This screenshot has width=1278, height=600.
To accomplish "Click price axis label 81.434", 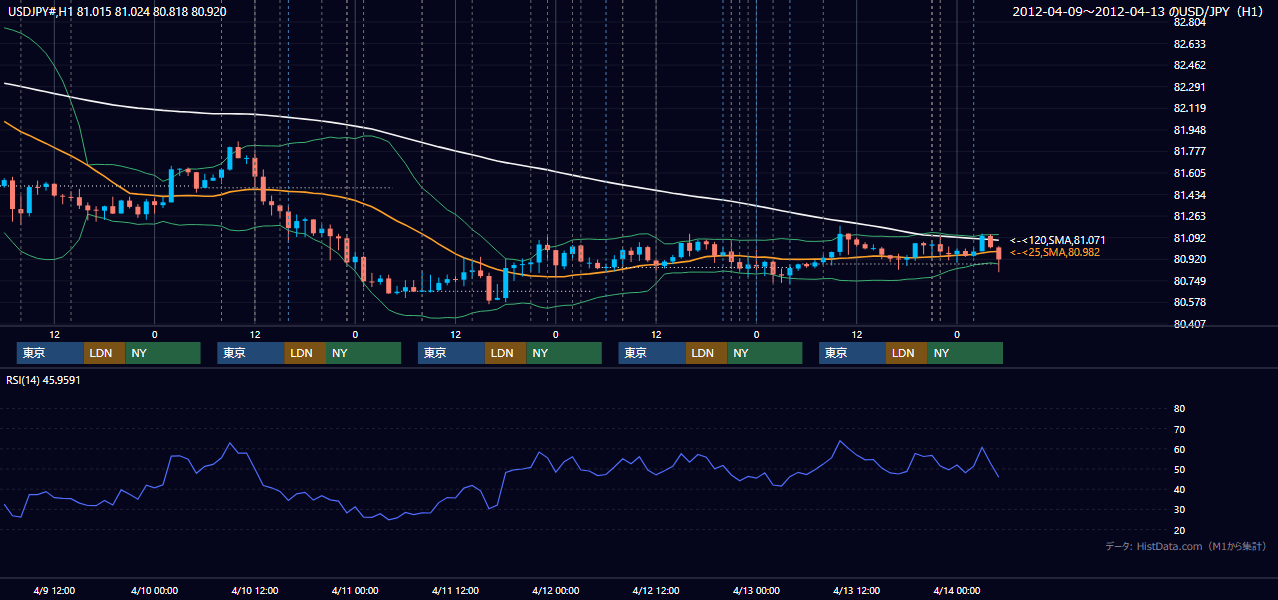I will click(x=1189, y=195).
